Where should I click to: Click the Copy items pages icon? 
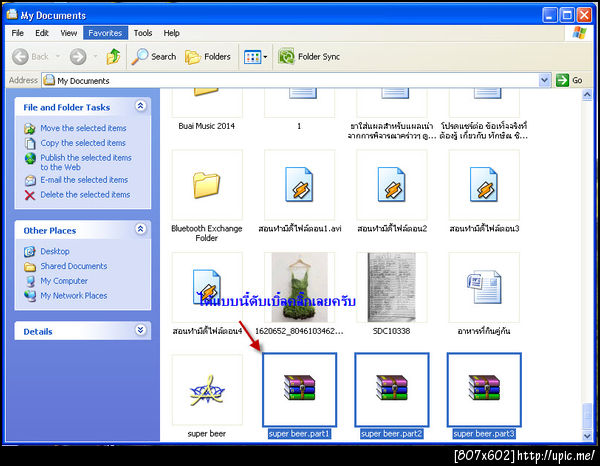pos(30,143)
